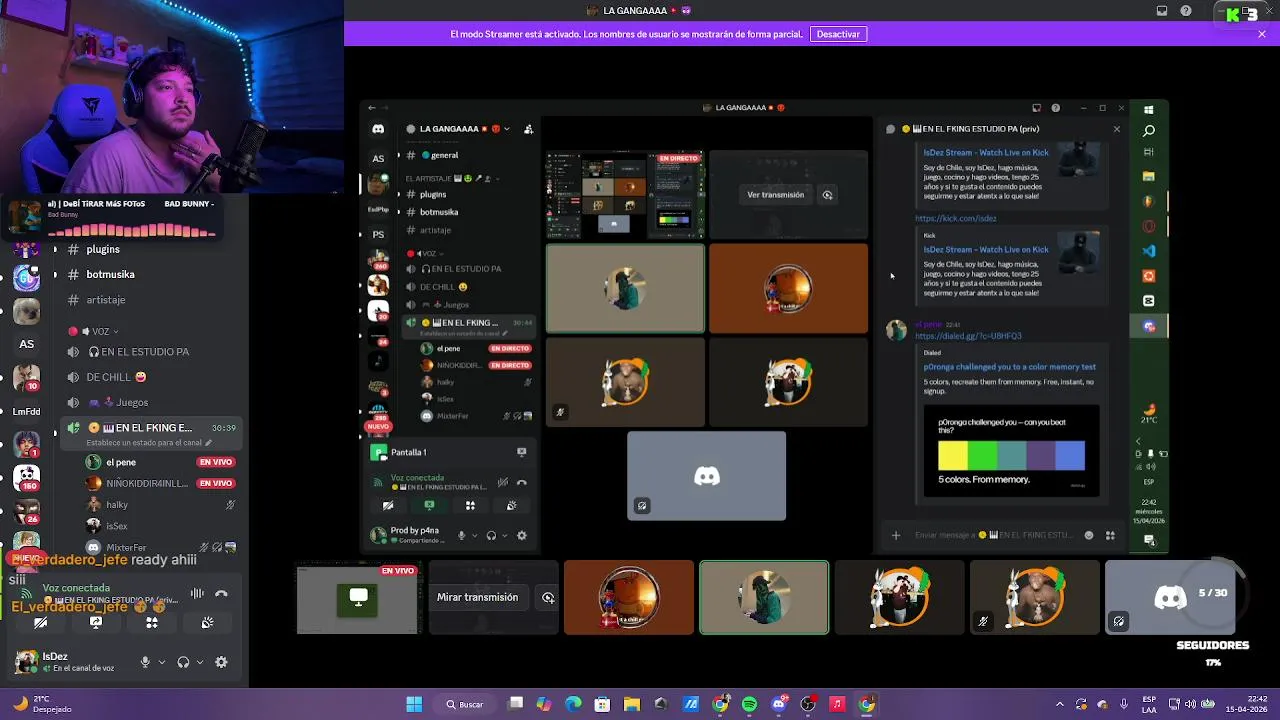Screen dimensions: 1280x720
Task: Open settings gear beside Prod by p4na
Action: tap(521, 536)
